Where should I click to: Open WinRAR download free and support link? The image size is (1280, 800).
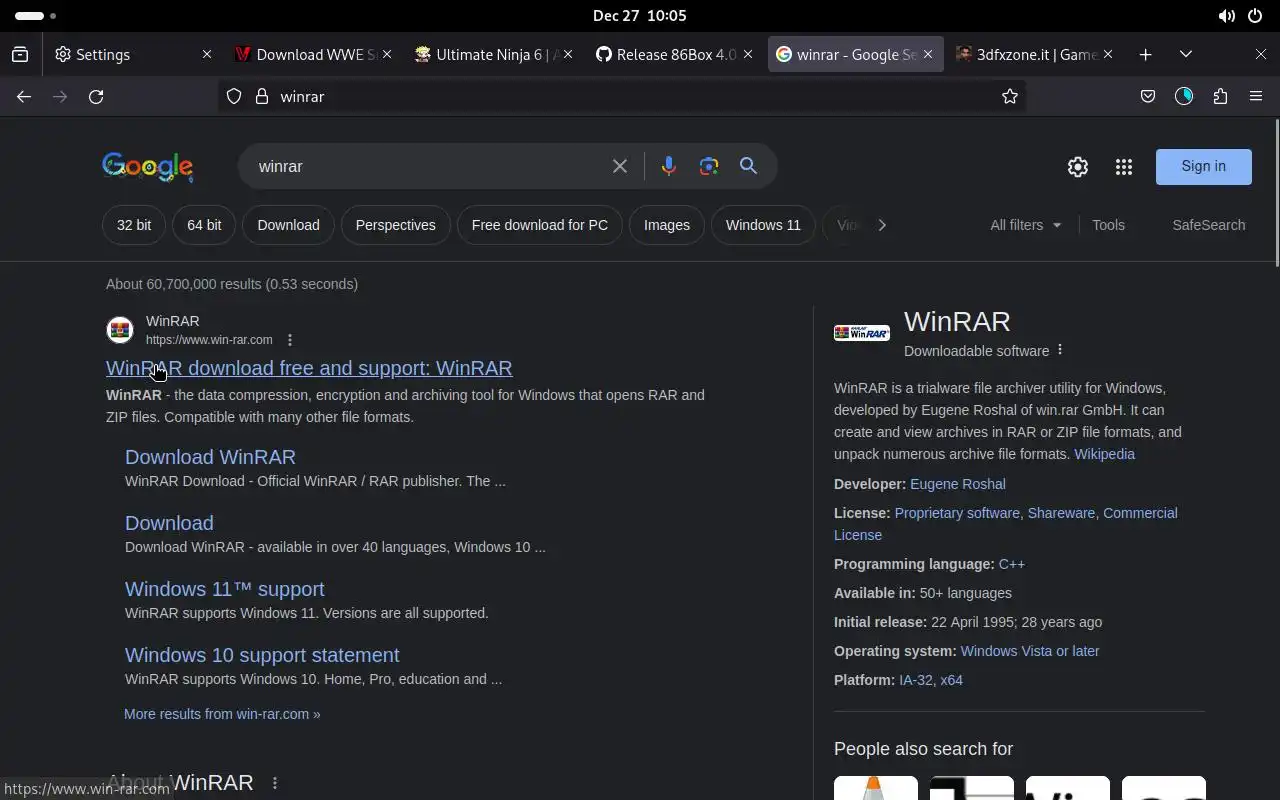[x=309, y=368]
